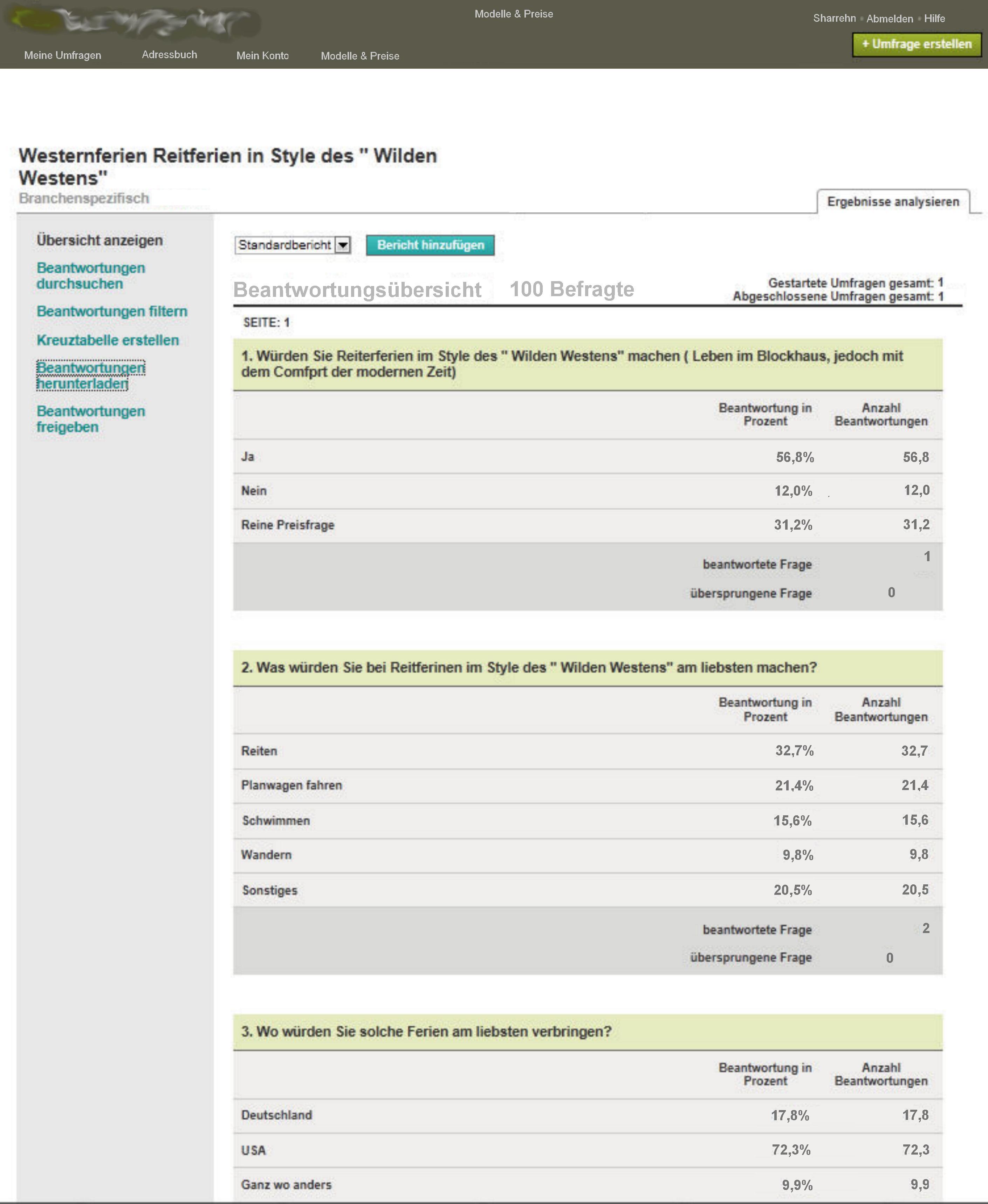Open the Hilfe link
Screen dimensions: 988x1204
934,18
